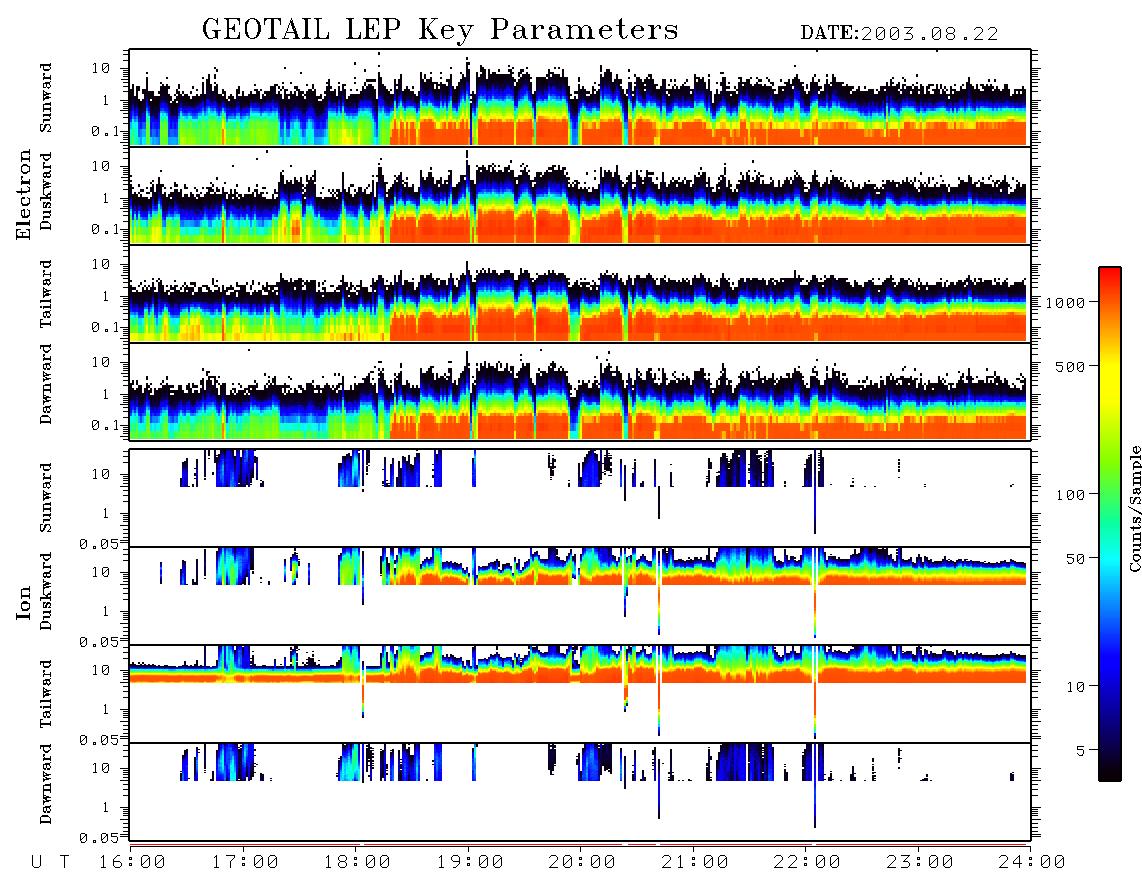The height and width of the screenshot is (880, 1142).
Task: Click the Ion Sunward spectrogram panel
Action: 580,498
